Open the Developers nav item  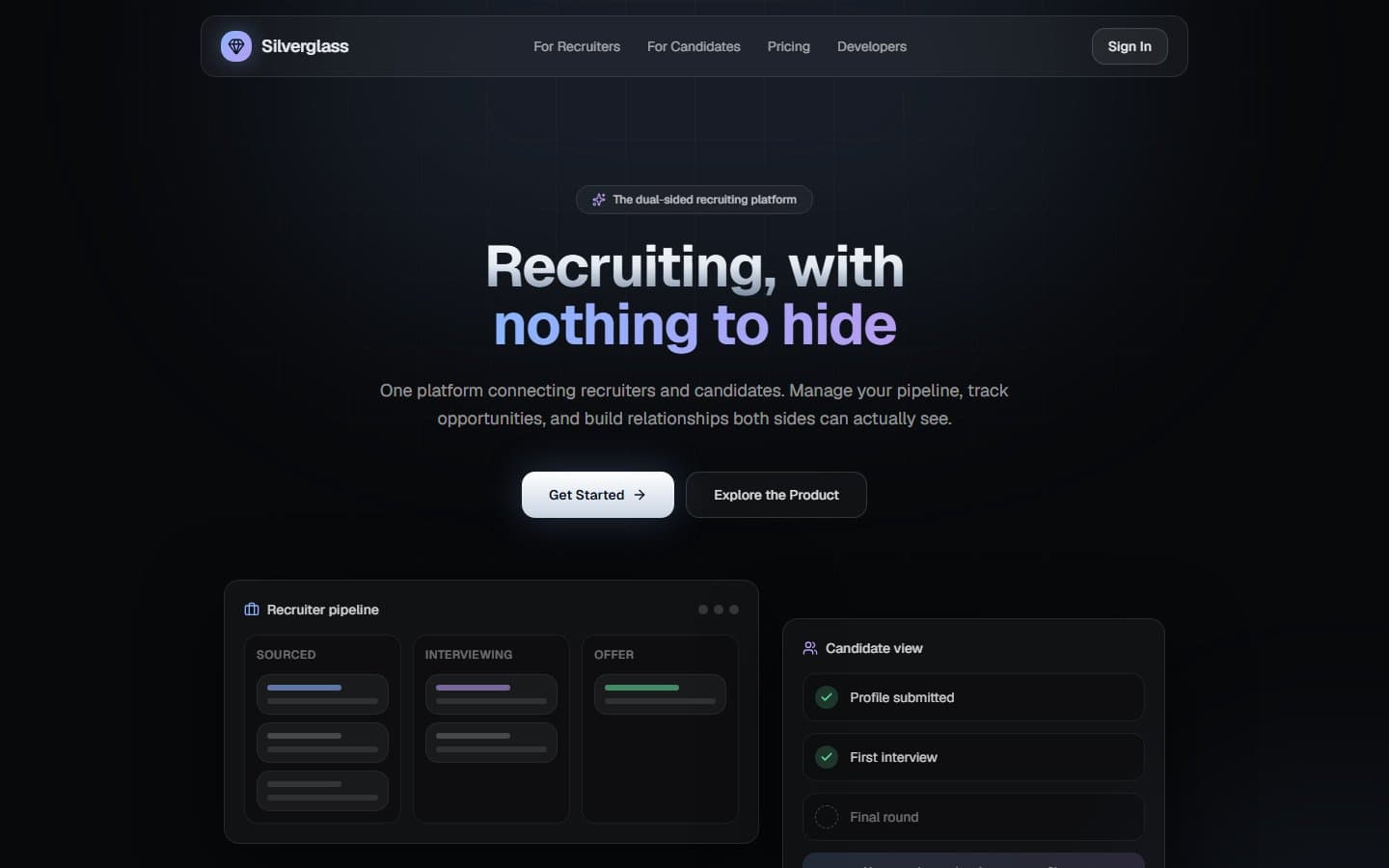[x=872, y=46]
